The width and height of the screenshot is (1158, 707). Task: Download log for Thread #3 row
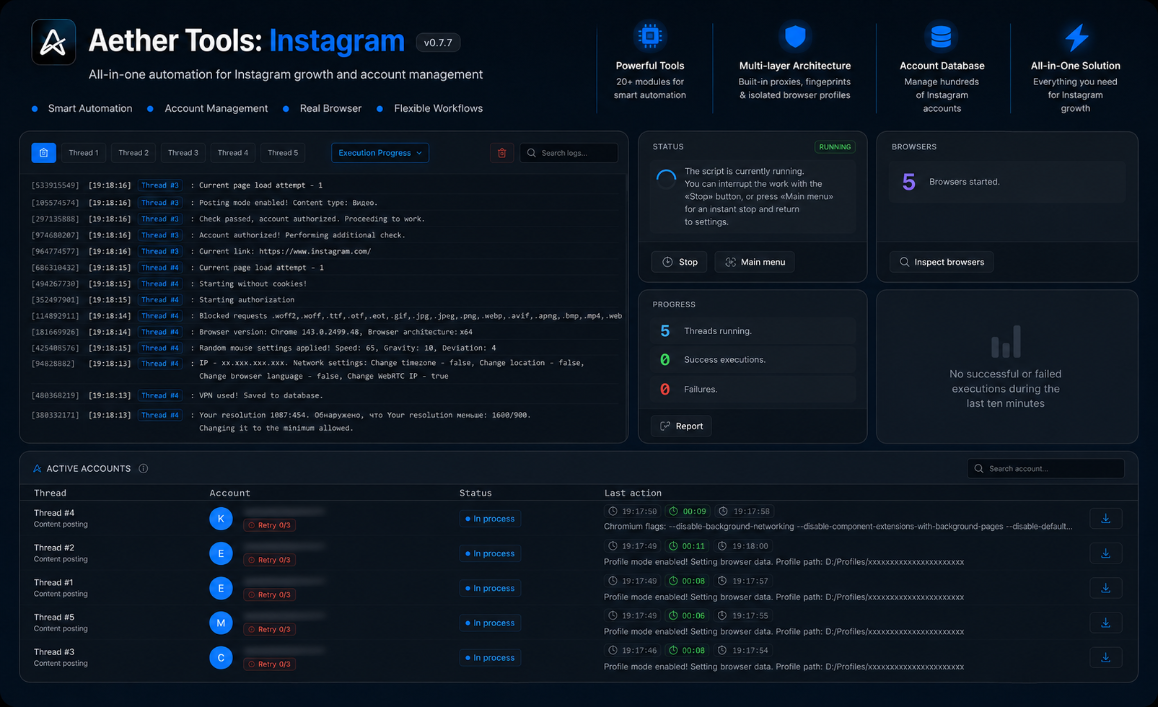coord(1106,658)
